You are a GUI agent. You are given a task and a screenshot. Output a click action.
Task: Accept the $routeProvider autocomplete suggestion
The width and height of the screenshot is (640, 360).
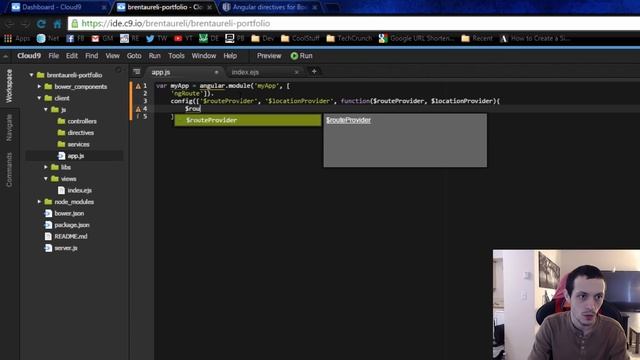pyautogui.click(x=248, y=120)
